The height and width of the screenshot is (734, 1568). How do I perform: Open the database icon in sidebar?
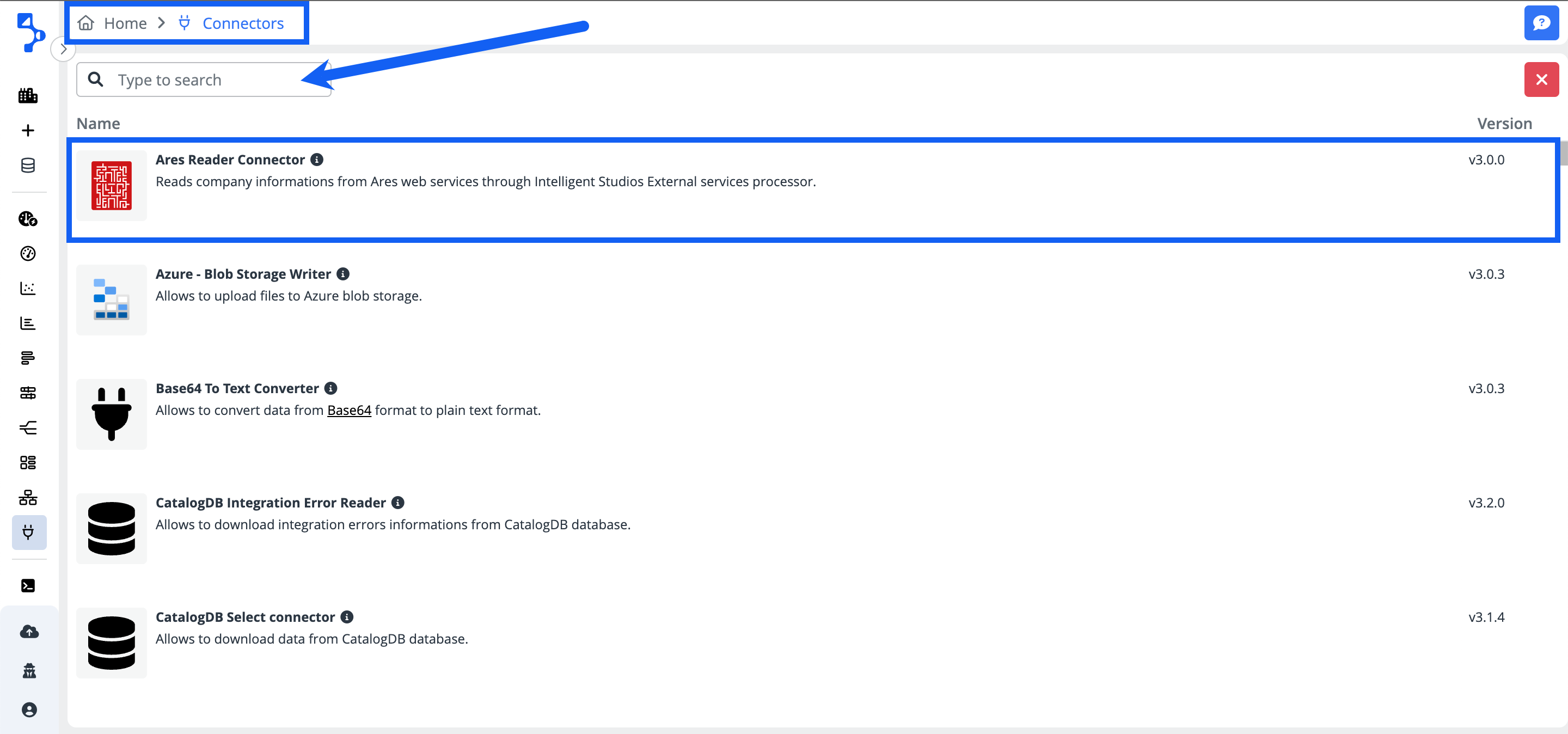pos(28,166)
